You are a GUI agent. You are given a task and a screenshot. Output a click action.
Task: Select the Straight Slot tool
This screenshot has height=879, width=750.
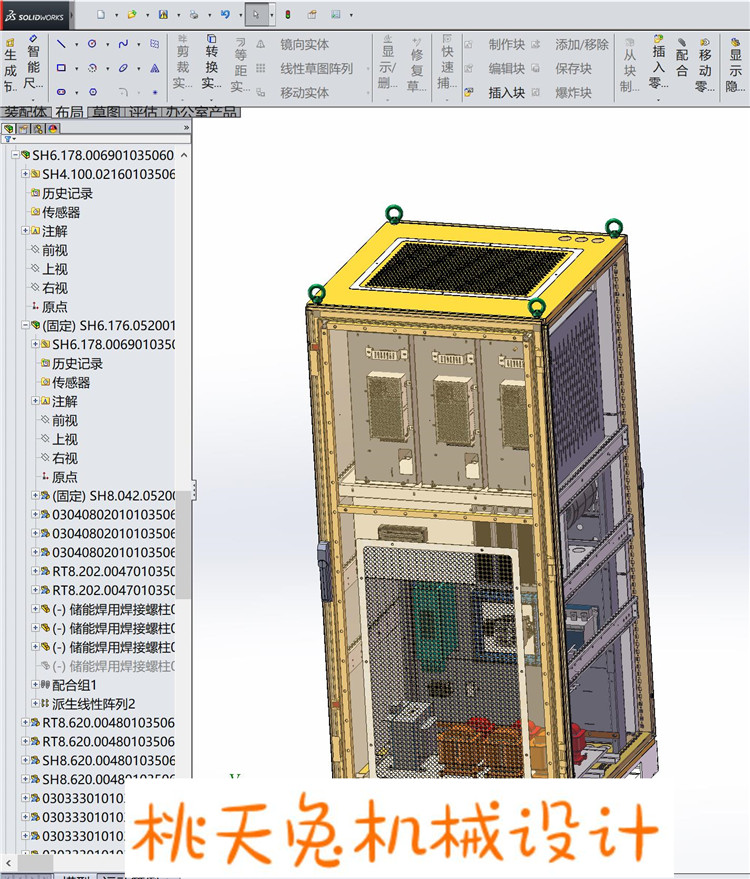pos(61,91)
